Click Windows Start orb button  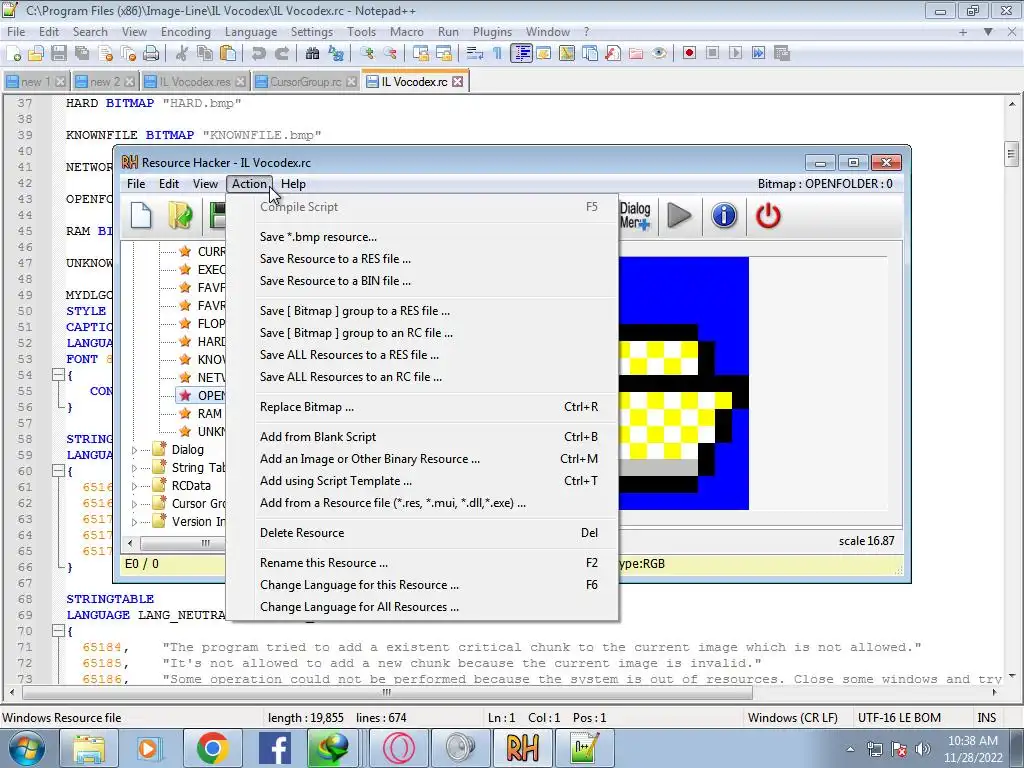27,748
